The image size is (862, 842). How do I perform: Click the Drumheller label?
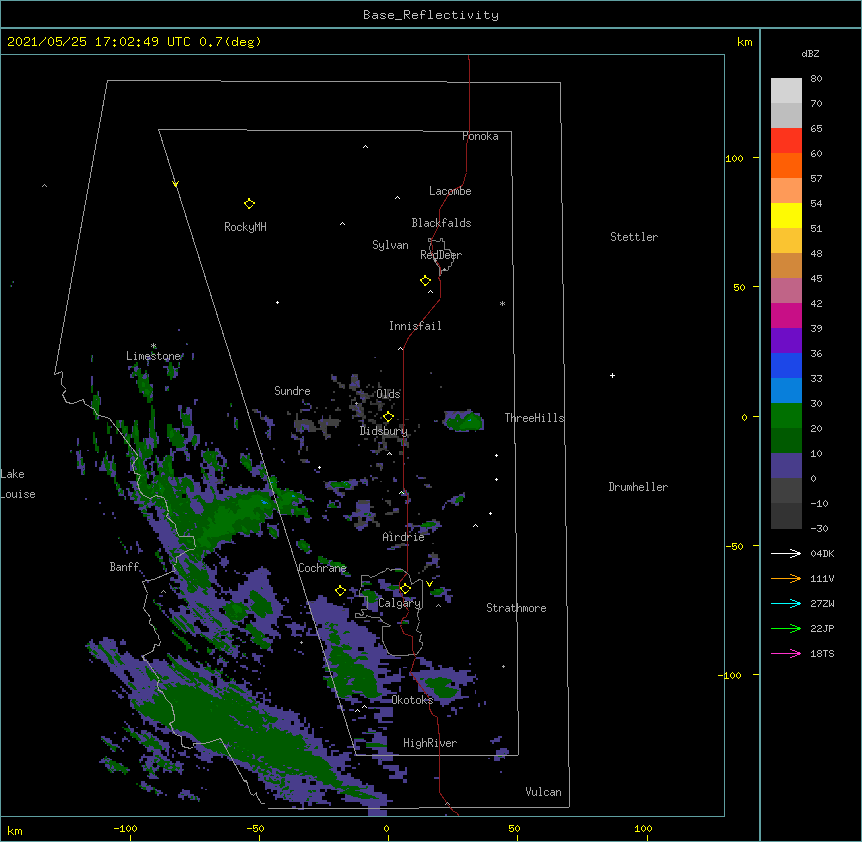(638, 487)
